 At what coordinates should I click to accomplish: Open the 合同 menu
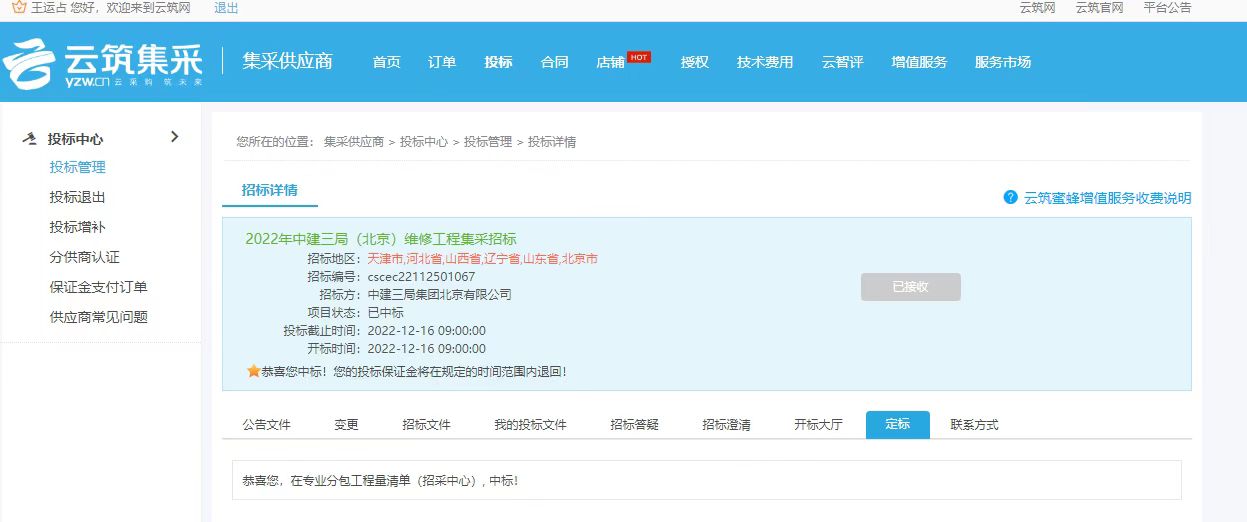click(x=554, y=62)
